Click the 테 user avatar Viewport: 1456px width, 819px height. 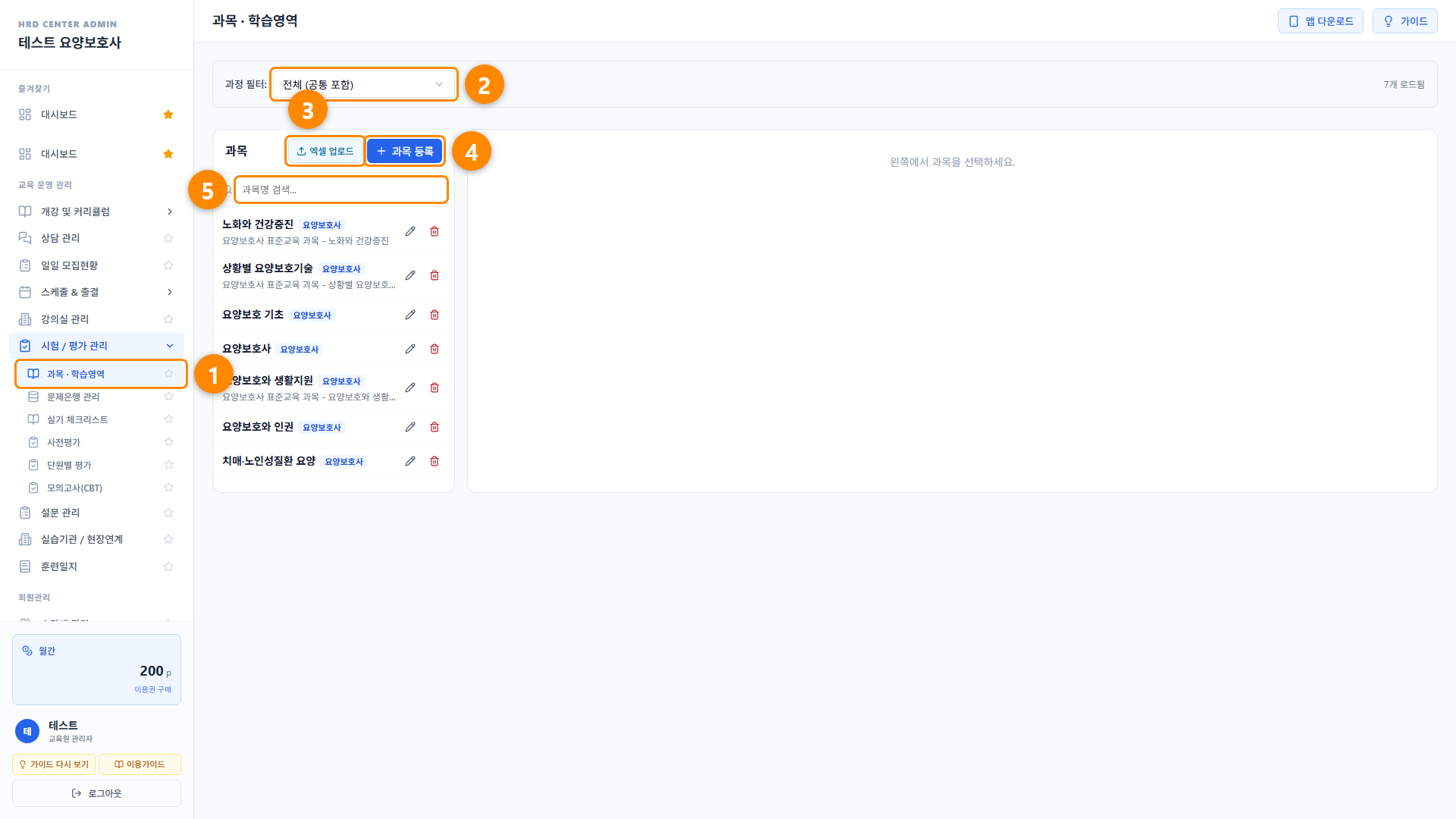point(27,731)
